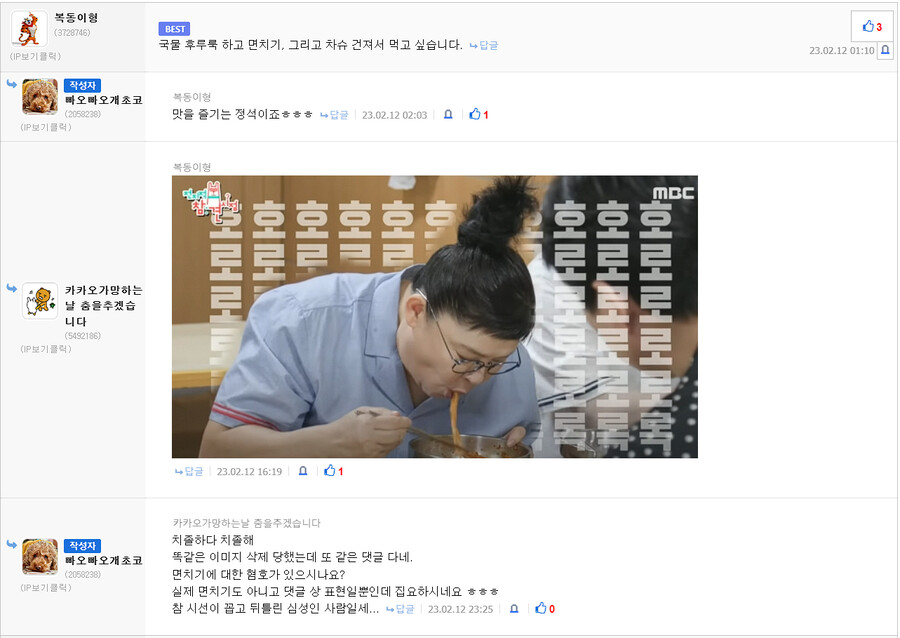Viewport: 900px width, 638px height.
Task: Thumbs up the image comment at 16:19
Action: click(x=333, y=471)
